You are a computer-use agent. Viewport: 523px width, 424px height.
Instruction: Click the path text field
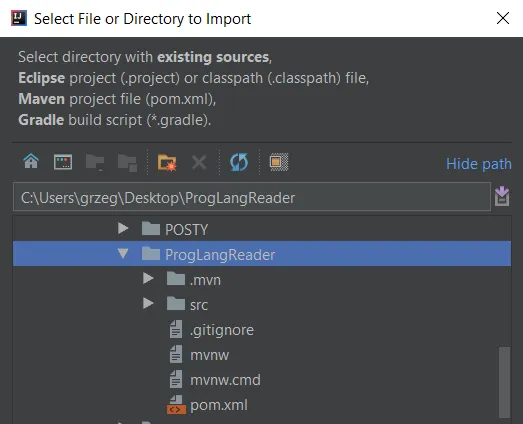[252, 197]
